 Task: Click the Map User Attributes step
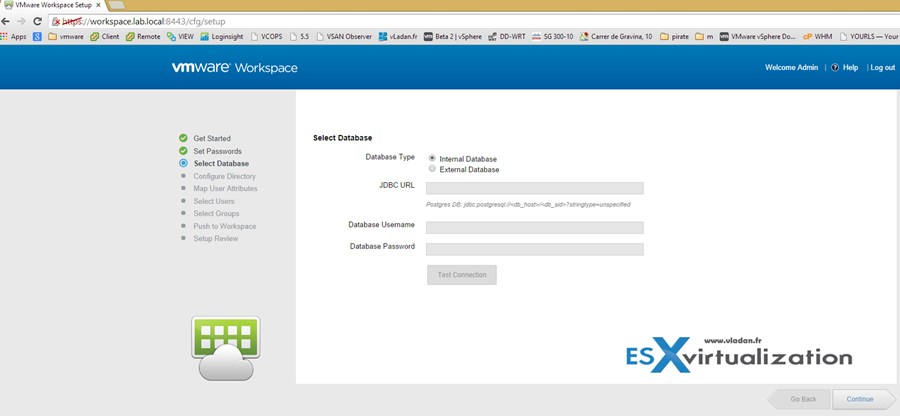225,188
